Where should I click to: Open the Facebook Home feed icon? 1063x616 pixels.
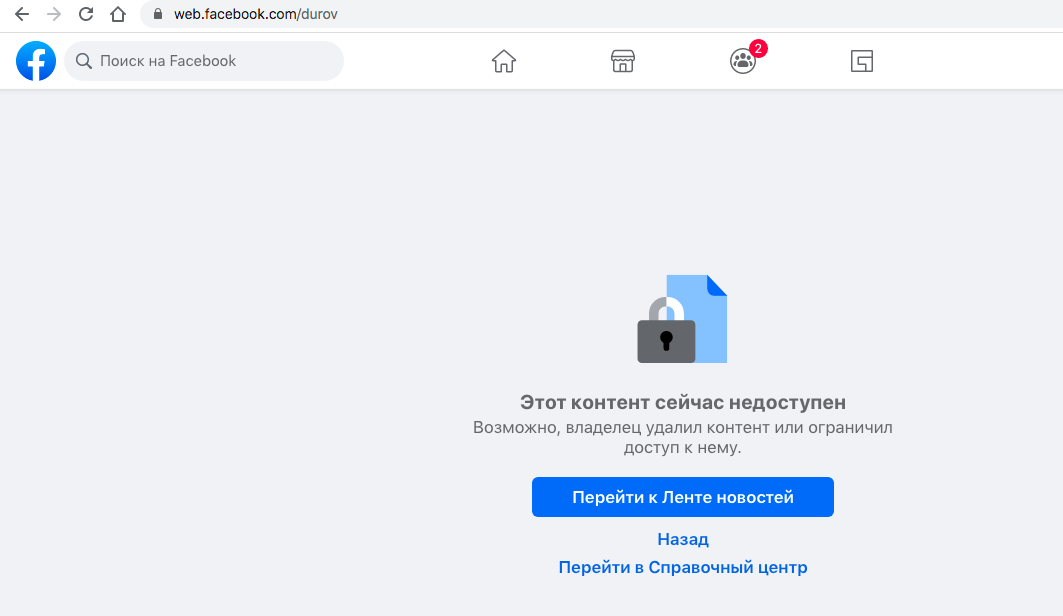coord(504,62)
